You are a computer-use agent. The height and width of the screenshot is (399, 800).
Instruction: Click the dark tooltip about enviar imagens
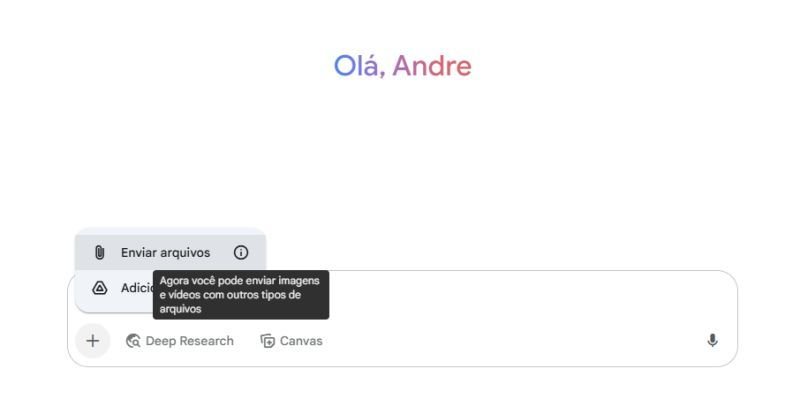[x=241, y=295]
